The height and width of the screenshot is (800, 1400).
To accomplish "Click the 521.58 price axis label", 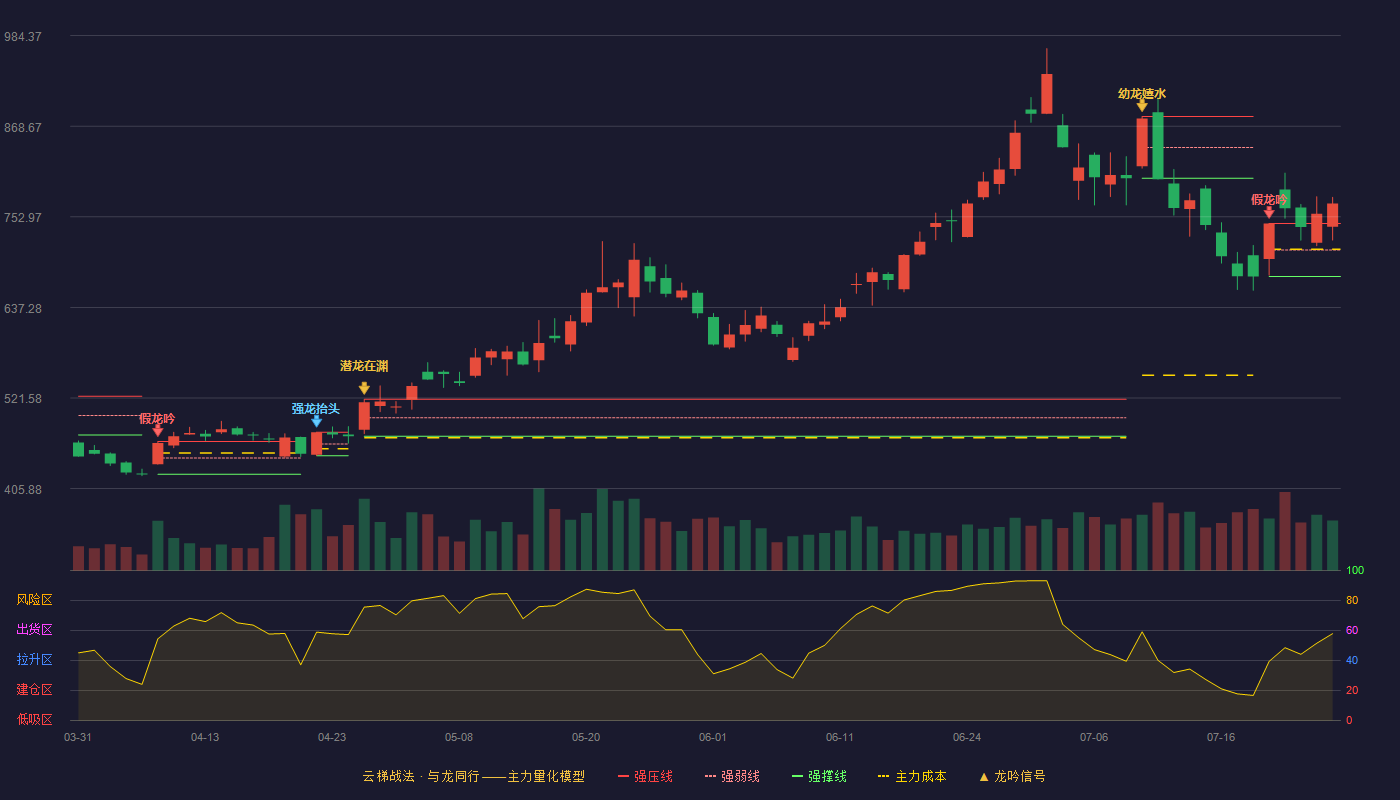I will (x=23, y=399).
